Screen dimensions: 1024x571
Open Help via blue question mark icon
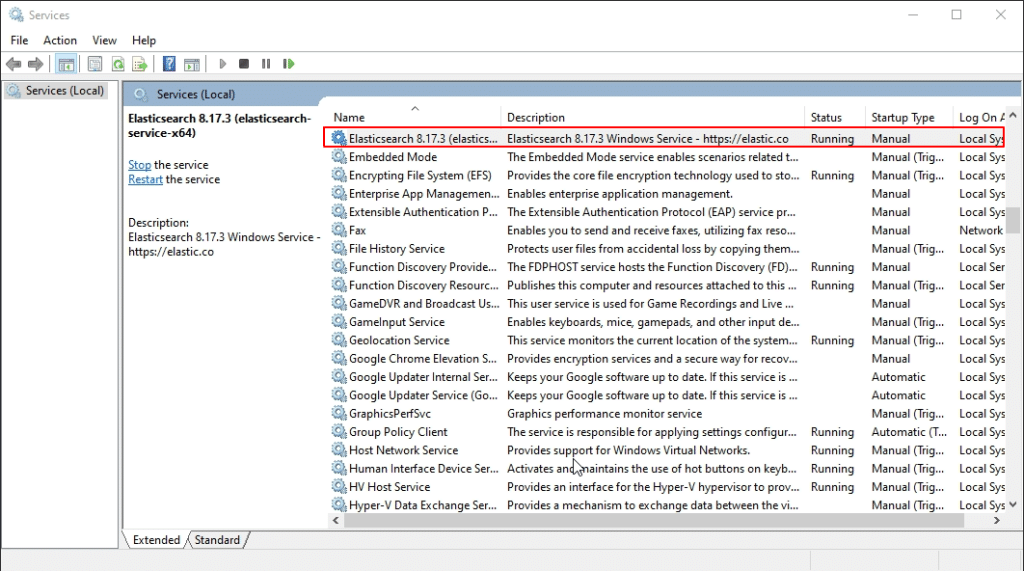(x=170, y=64)
